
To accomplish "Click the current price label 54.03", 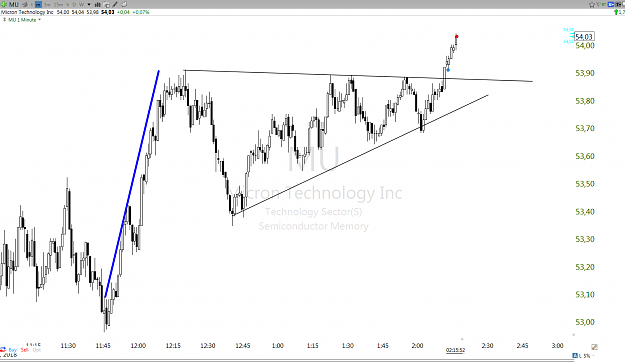I will click(584, 37).
